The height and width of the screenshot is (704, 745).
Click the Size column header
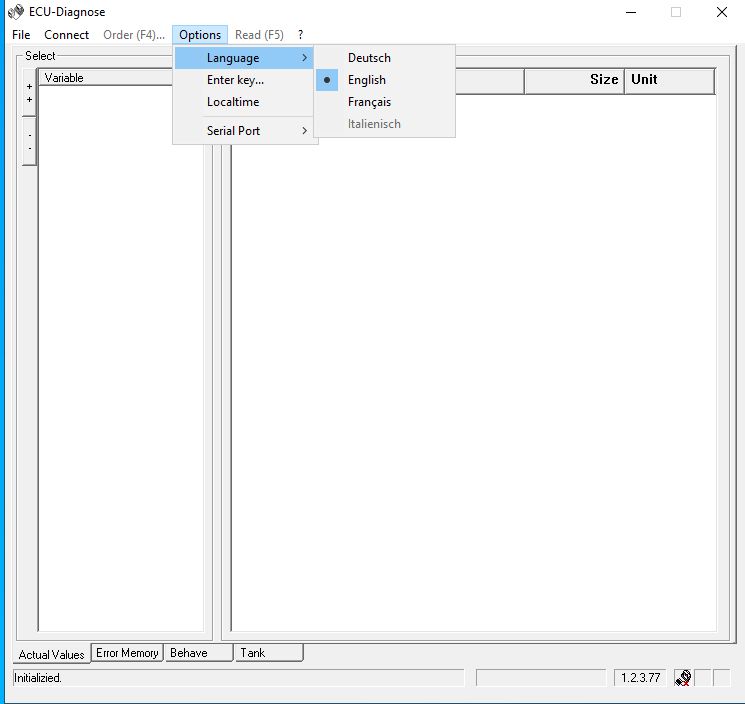coord(574,80)
